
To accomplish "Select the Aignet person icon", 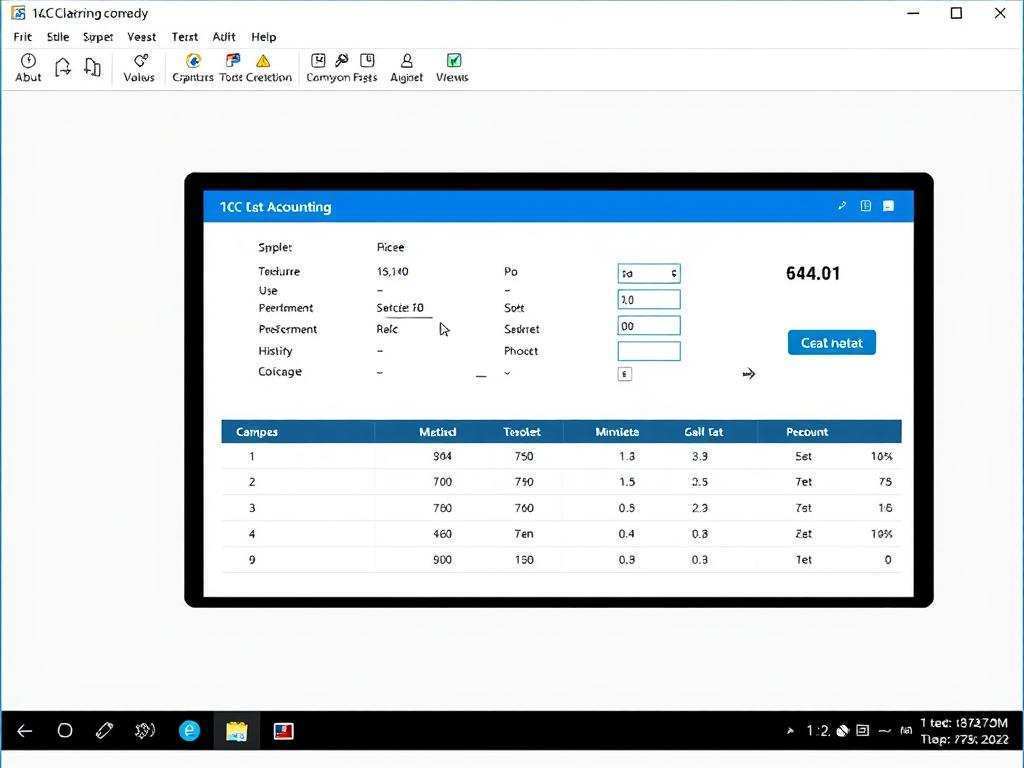I will click(406, 62).
